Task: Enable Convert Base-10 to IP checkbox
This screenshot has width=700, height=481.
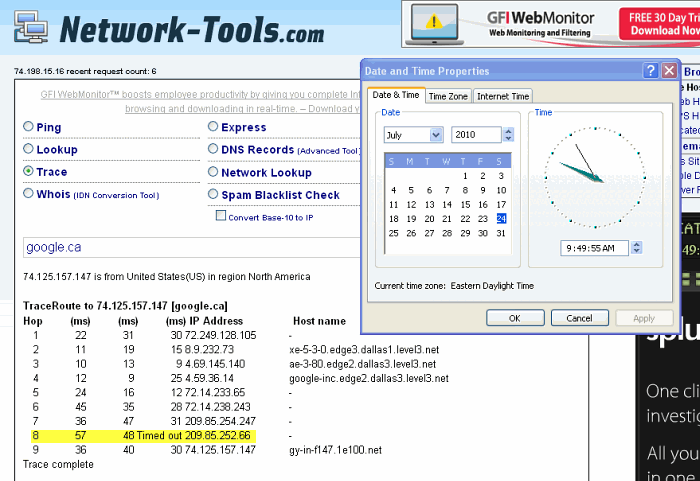Action: pyautogui.click(x=221, y=215)
